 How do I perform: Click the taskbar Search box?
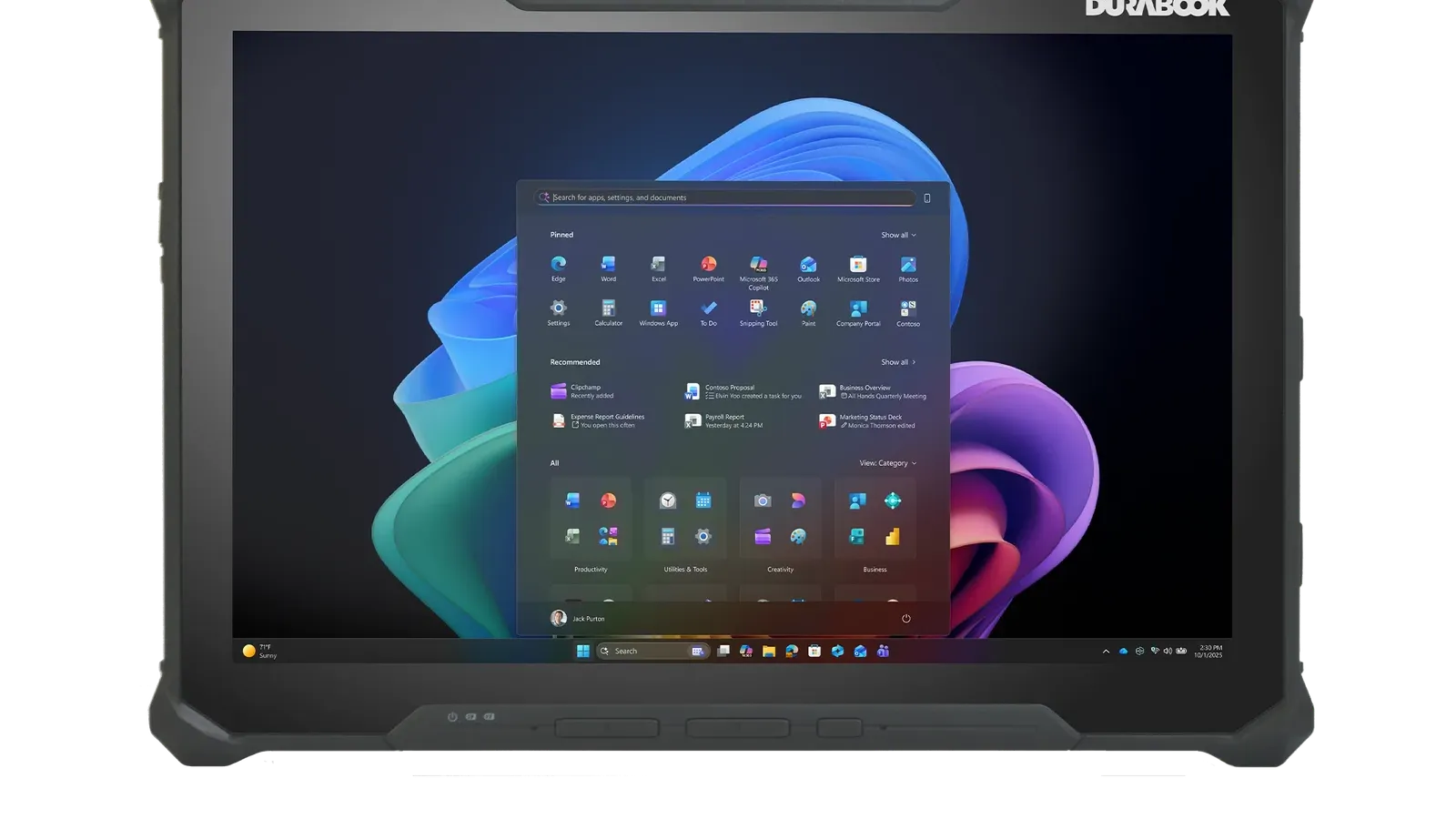coord(652,652)
